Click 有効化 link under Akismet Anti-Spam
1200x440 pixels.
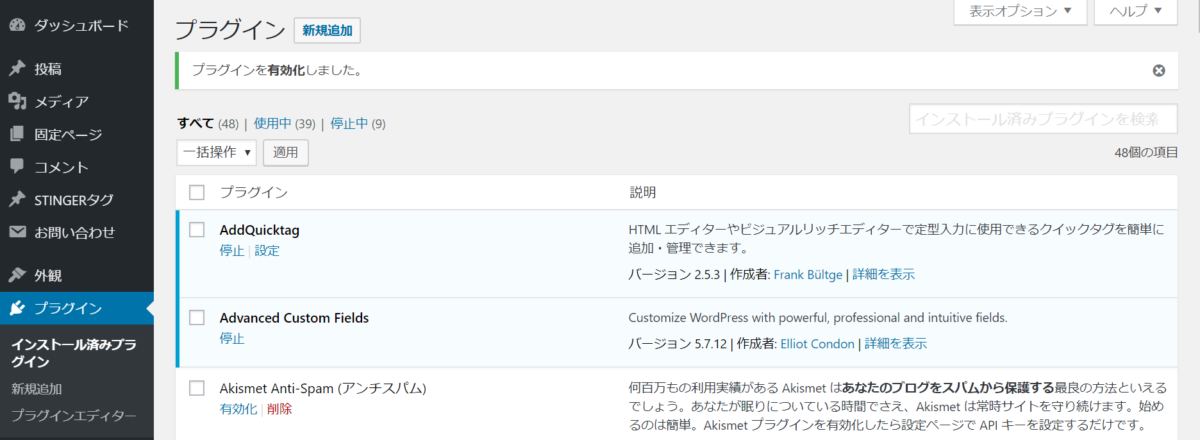pos(238,409)
